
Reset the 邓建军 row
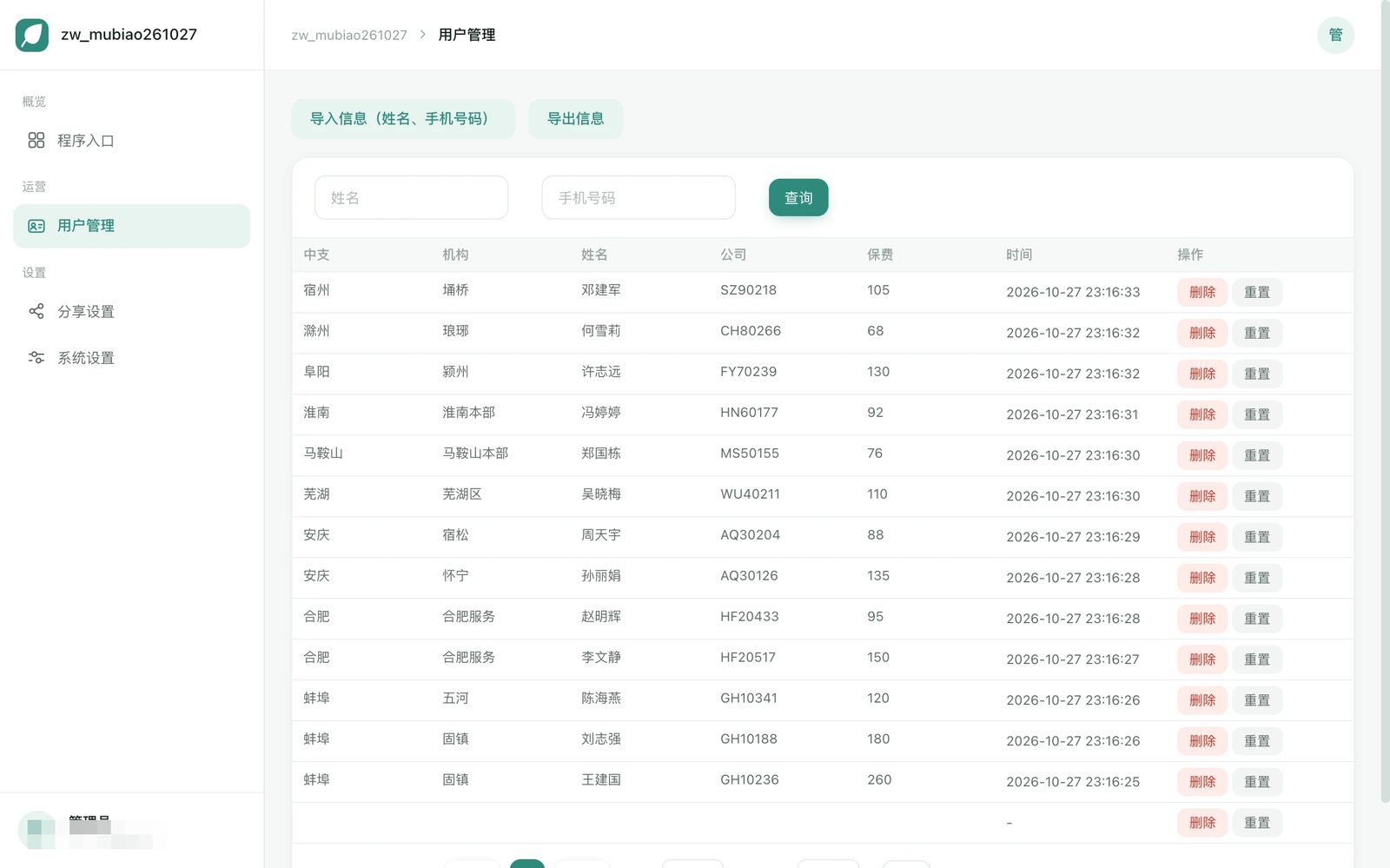[1257, 292]
